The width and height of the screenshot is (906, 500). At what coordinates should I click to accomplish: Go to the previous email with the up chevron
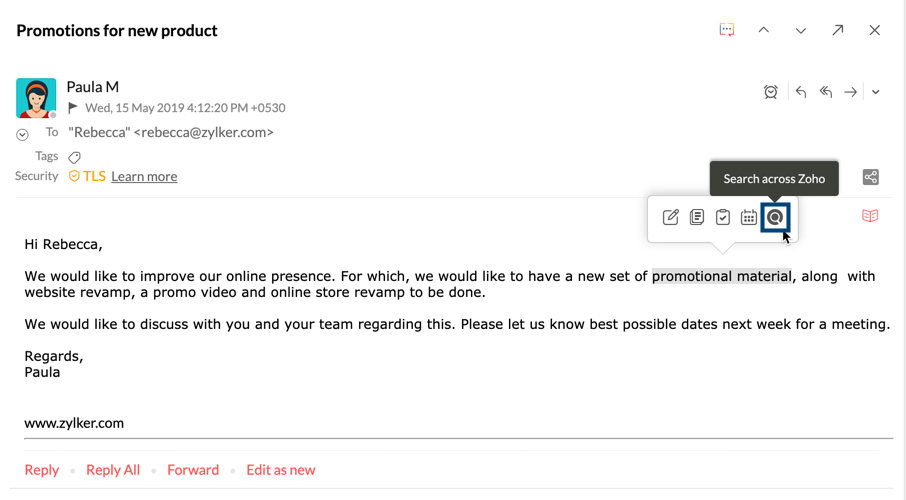coord(764,30)
